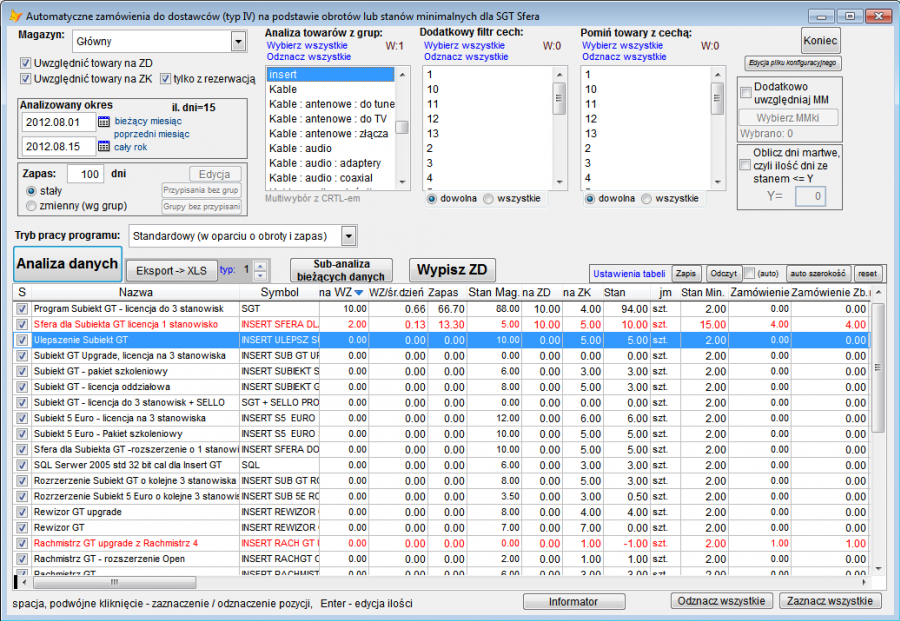
Task: Click Odznacz wszystkie under Dodatkowy filtr cech
Action: point(466,57)
